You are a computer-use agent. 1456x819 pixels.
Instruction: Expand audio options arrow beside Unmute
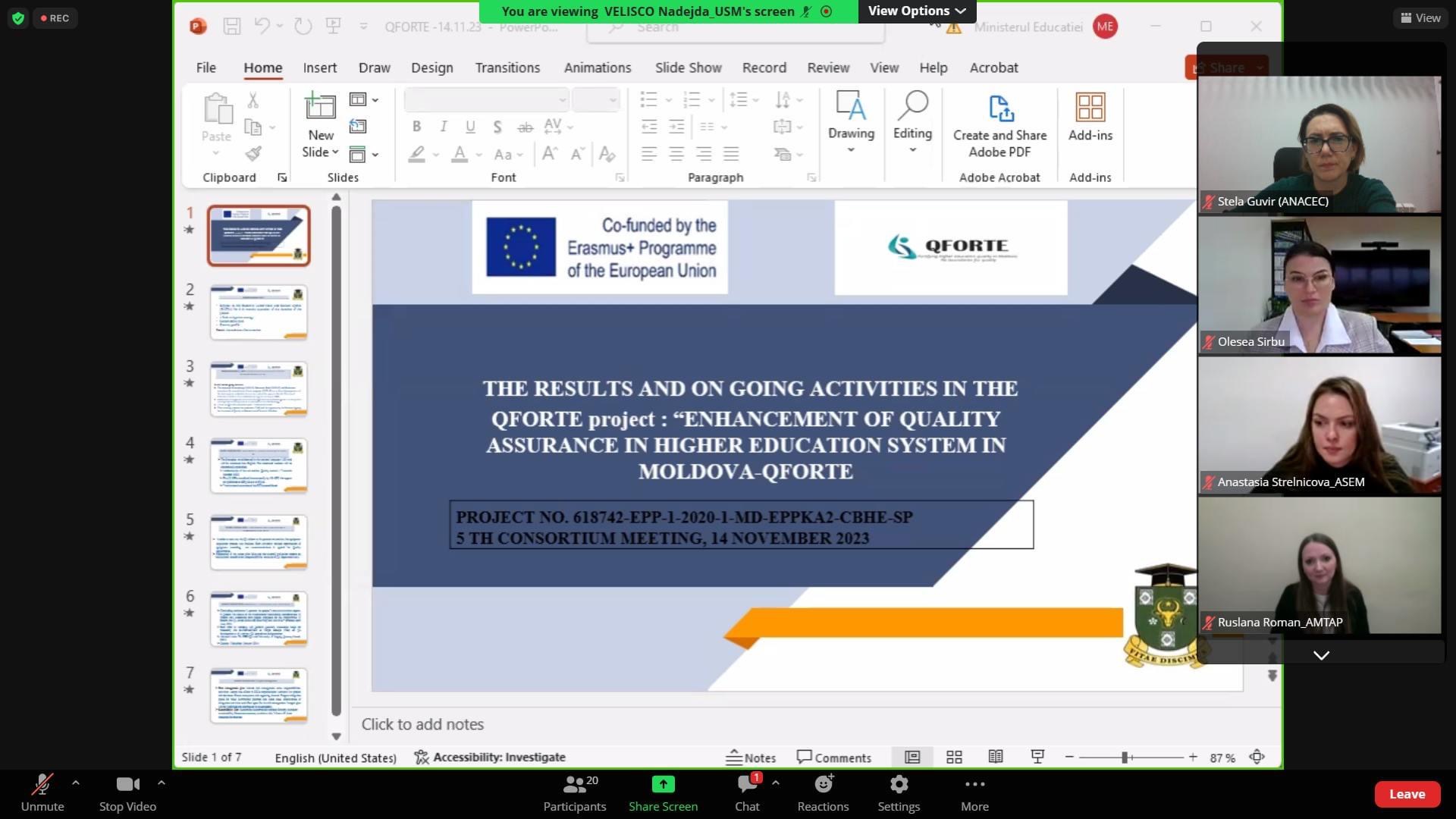coord(75,781)
